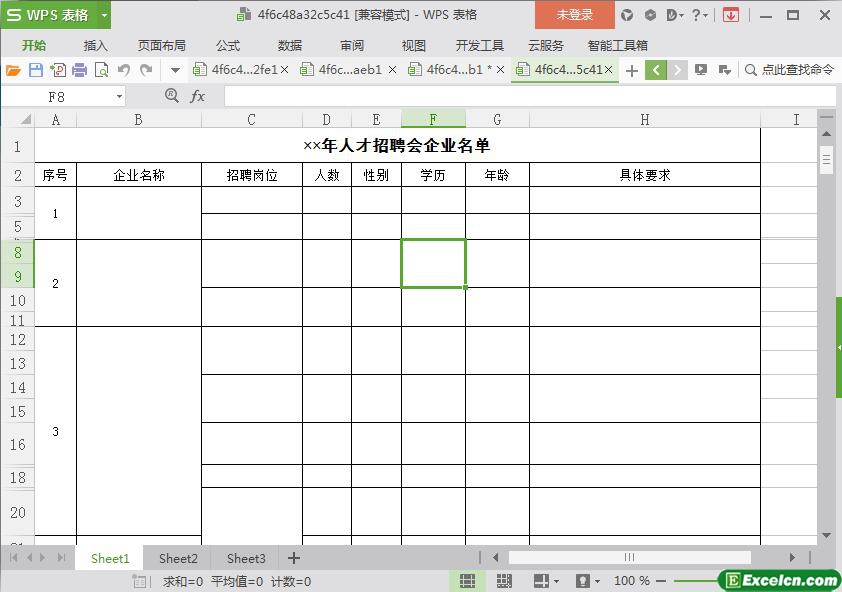Switch to normal view status bar icon
The height and width of the screenshot is (592, 842).
coord(467,581)
